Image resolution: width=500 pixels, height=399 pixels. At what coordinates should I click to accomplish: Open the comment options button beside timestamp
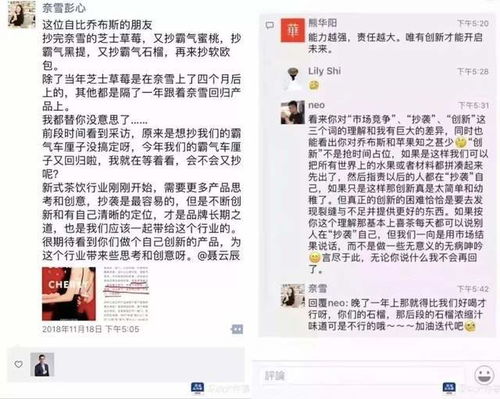click(x=237, y=329)
